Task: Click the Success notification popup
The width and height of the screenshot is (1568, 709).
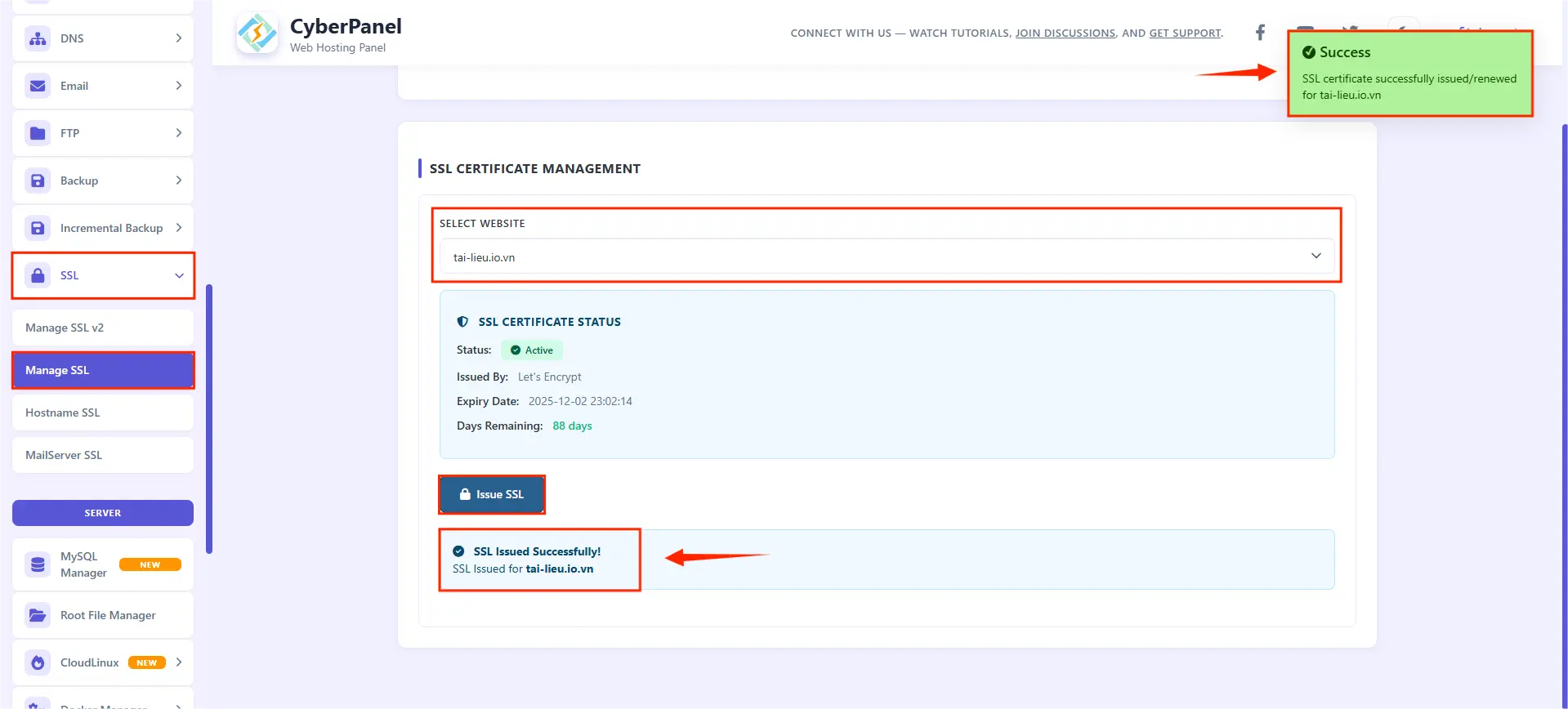Action: tap(1409, 74)
